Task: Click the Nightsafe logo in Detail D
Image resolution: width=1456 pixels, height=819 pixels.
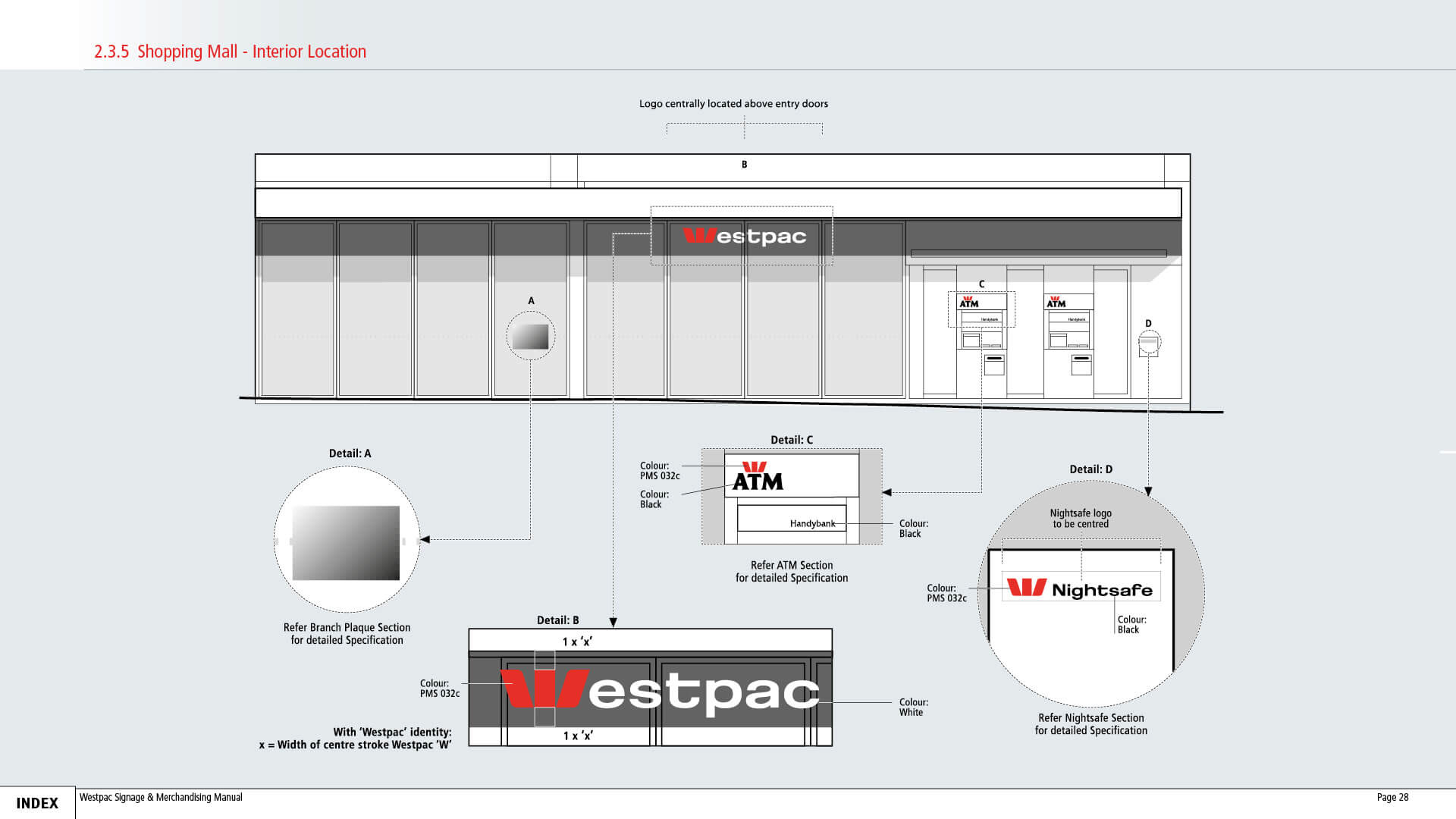Action: [x=1080, y=588]
